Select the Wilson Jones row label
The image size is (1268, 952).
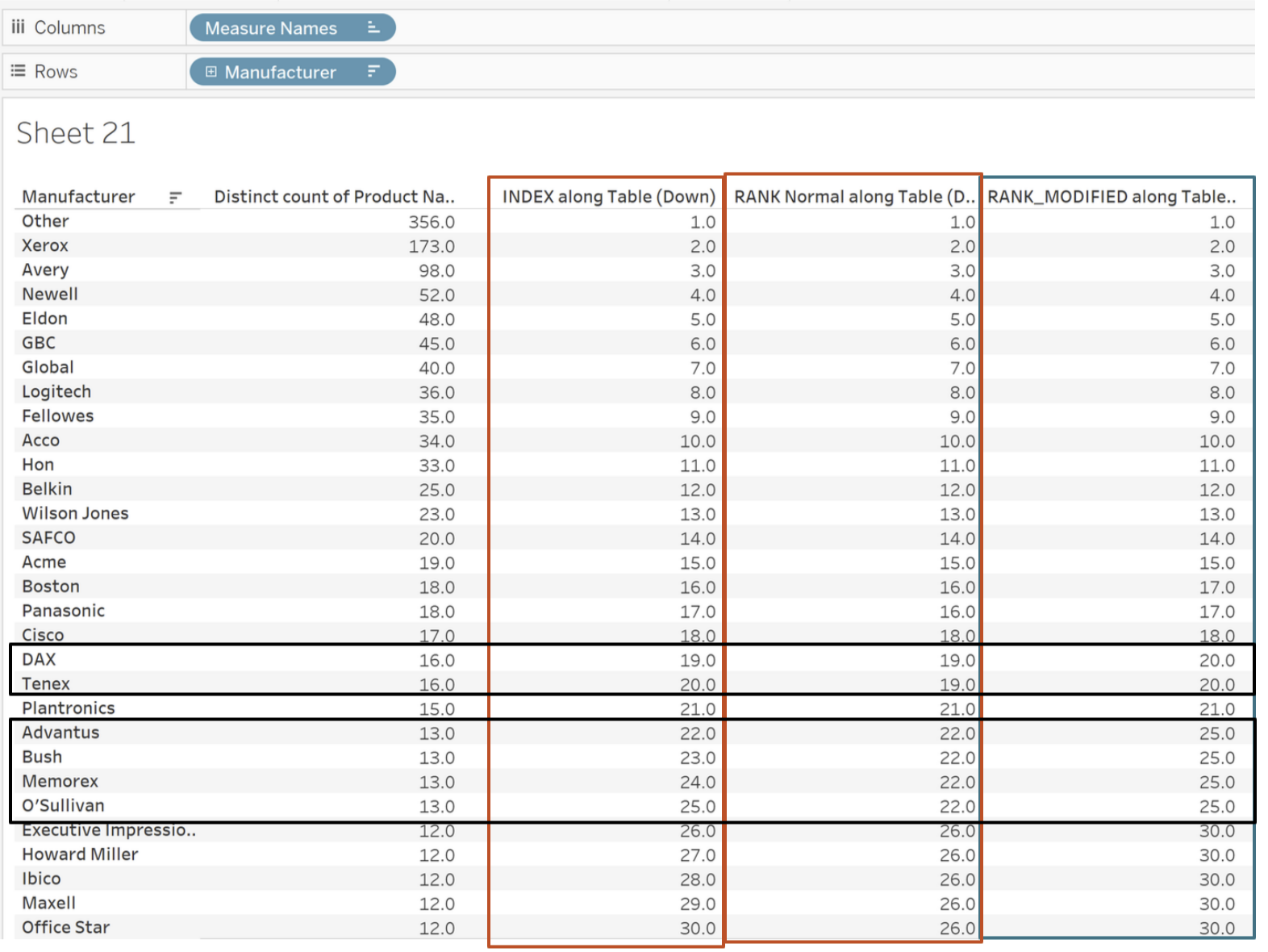click(75, 513)
